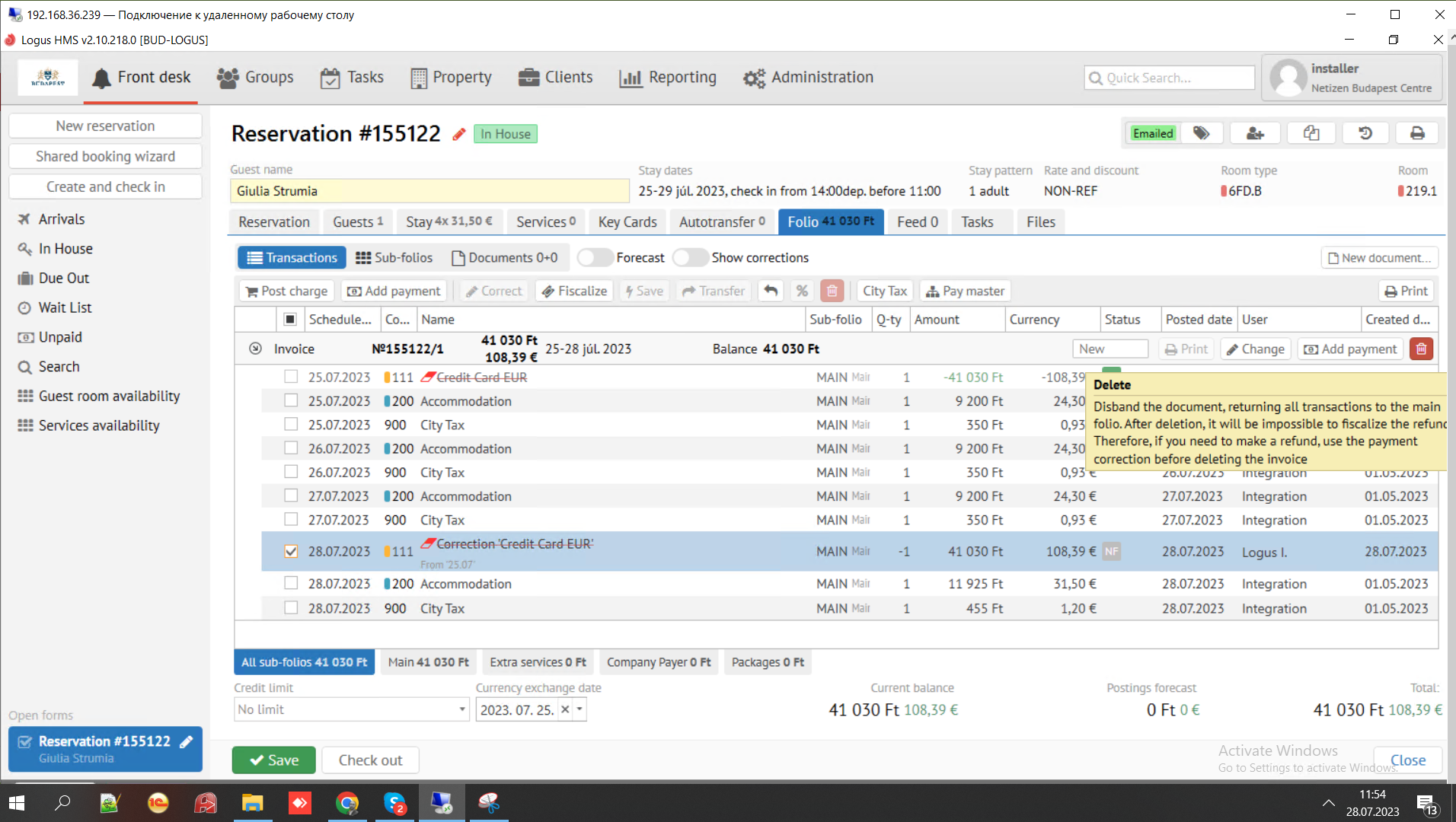The height and width of the screenshot is (822, 1456).
Task: Open the reservation history icon
Action: click(x=1365, y=133)
